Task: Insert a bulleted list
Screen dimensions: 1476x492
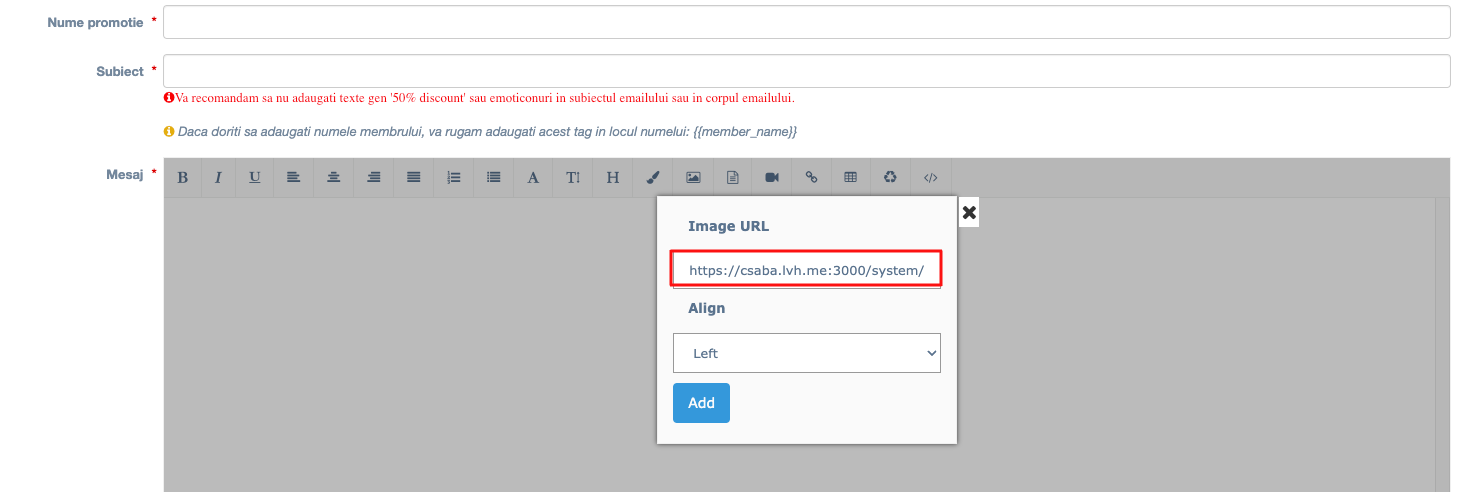Action: (493, 177)
